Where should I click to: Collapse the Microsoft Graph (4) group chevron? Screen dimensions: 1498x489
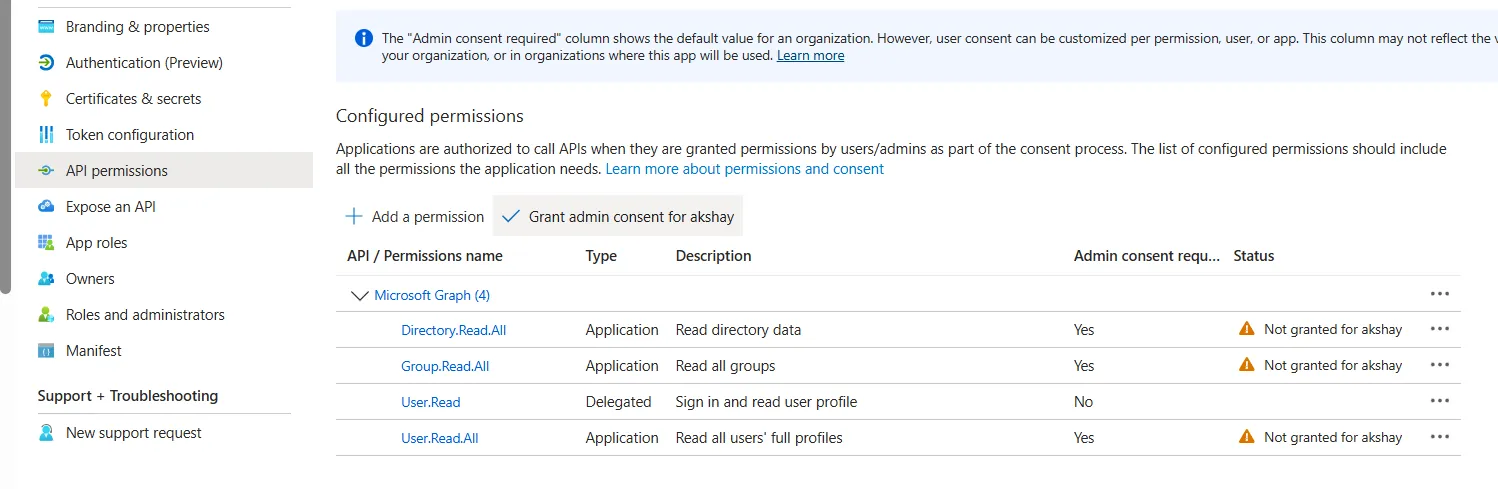pos(359,295)
